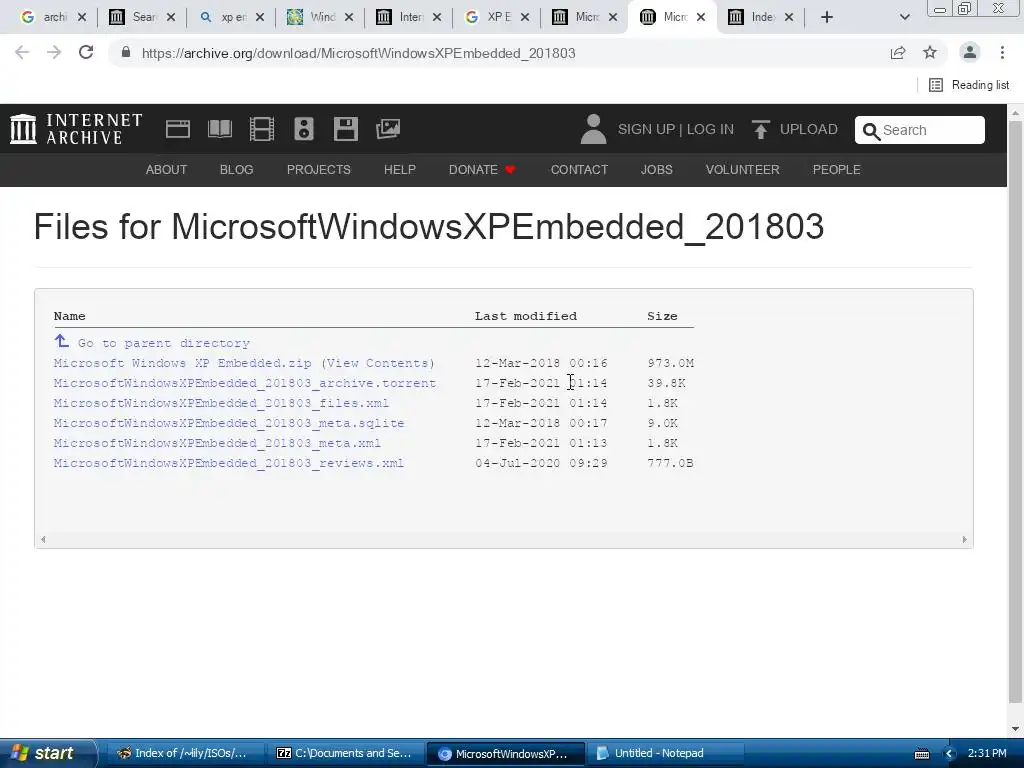This screenshot has height=768, width=1024.
Task: Open the Texts book icon
Action: [220, 129]
